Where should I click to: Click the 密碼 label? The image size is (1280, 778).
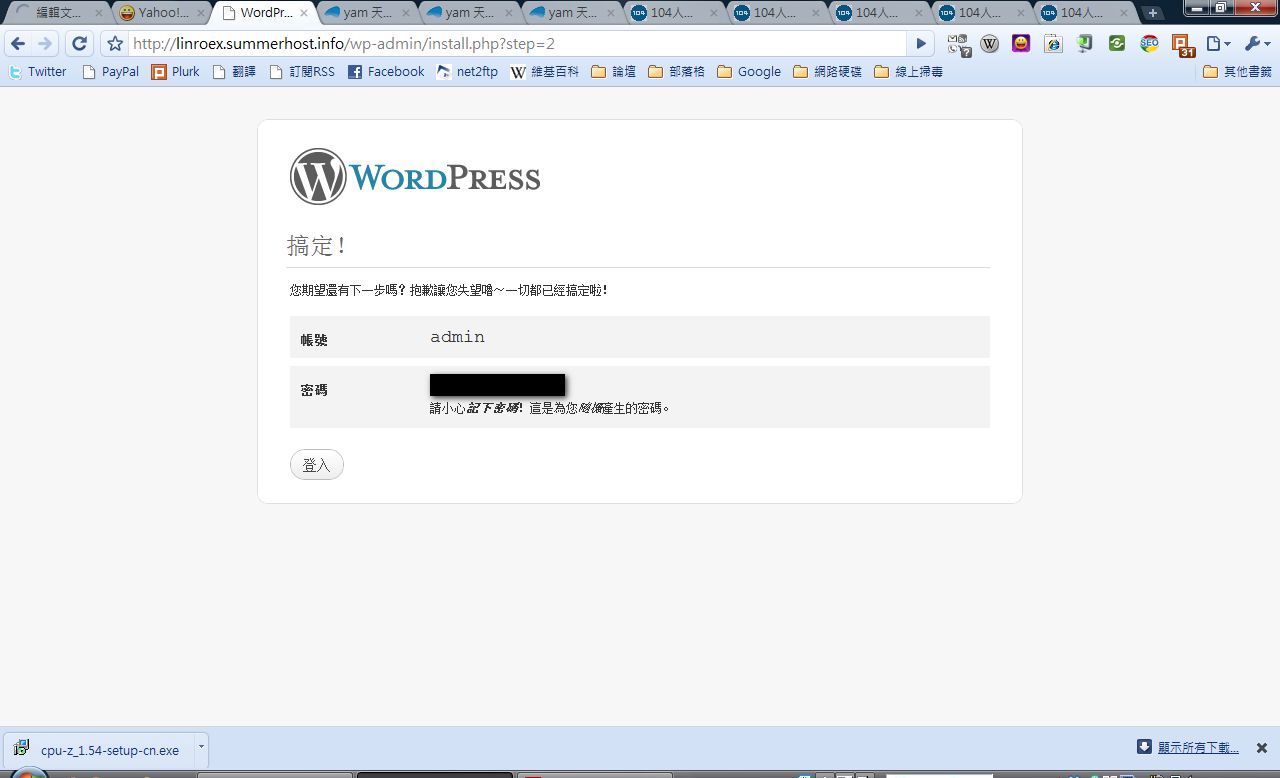314,390
